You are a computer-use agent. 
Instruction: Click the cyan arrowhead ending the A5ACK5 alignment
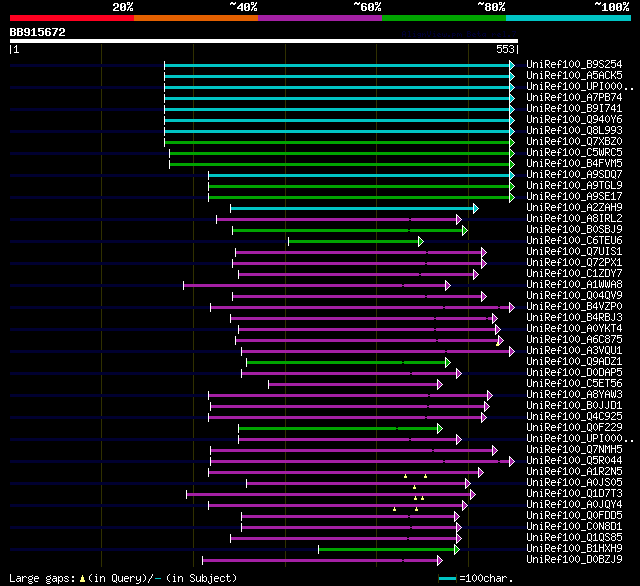tap(512, 76)
